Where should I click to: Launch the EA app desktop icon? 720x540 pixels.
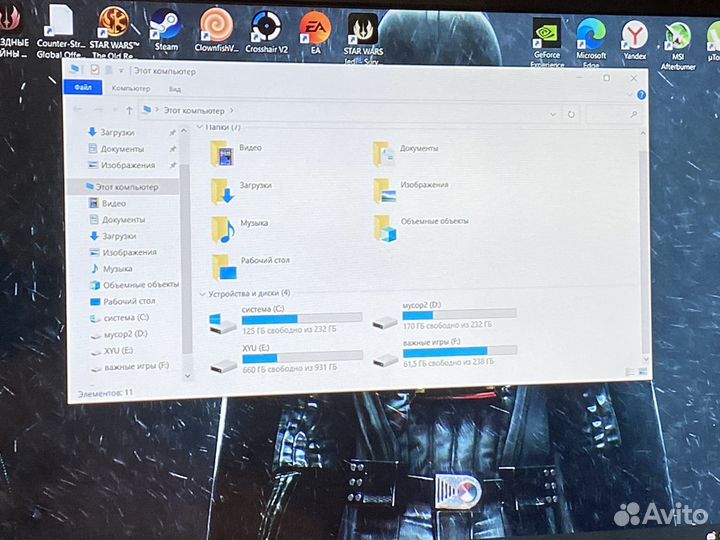tap(315, 27)
